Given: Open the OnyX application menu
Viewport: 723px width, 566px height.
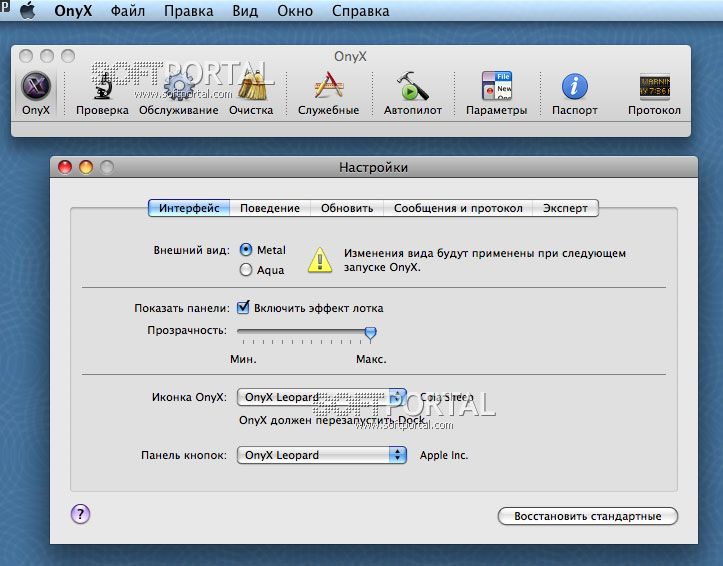Looking at the screenshot, I should [73, 11].
